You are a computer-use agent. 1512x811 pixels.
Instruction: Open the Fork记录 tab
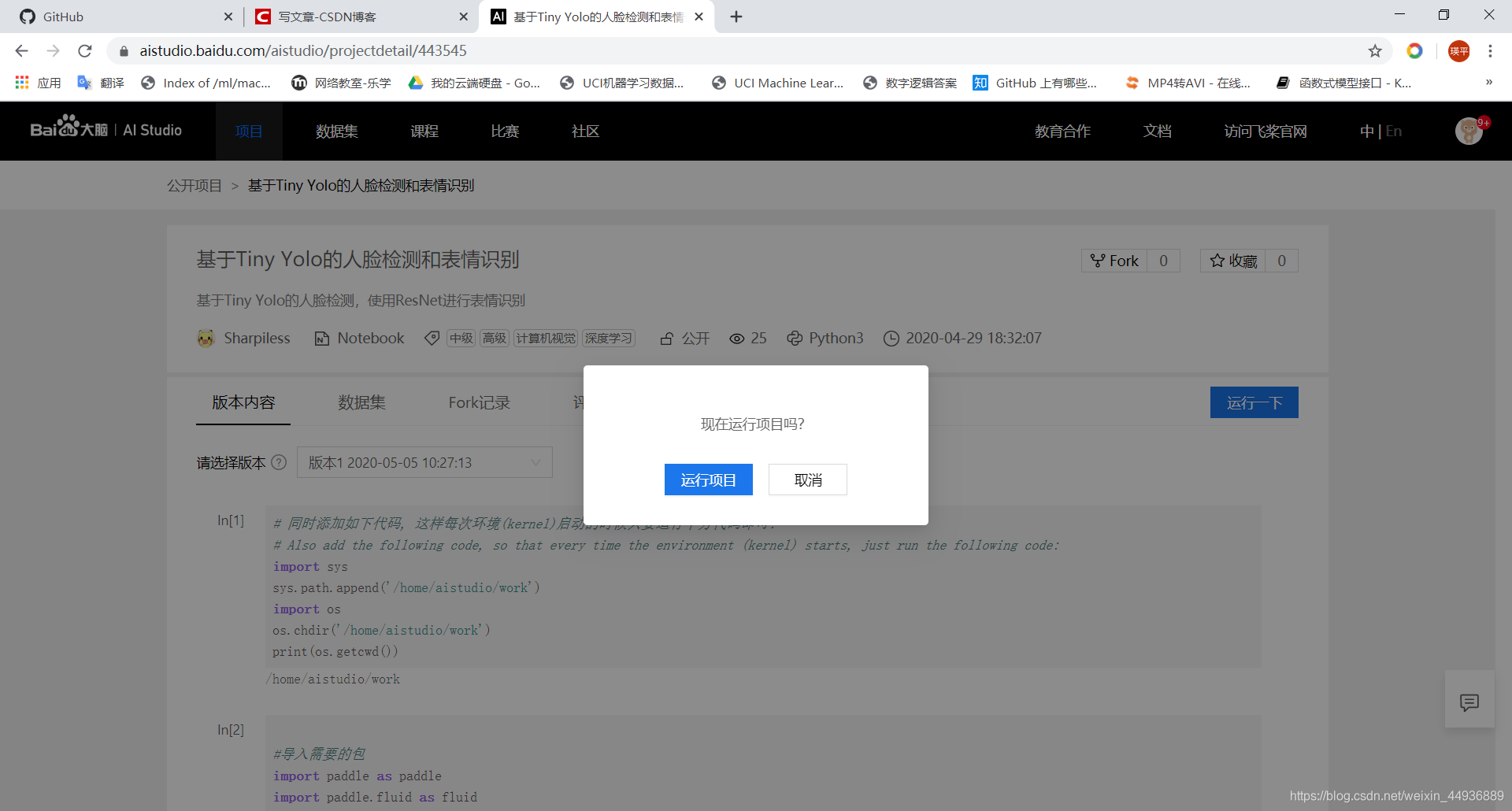click(x=480, y=402)
